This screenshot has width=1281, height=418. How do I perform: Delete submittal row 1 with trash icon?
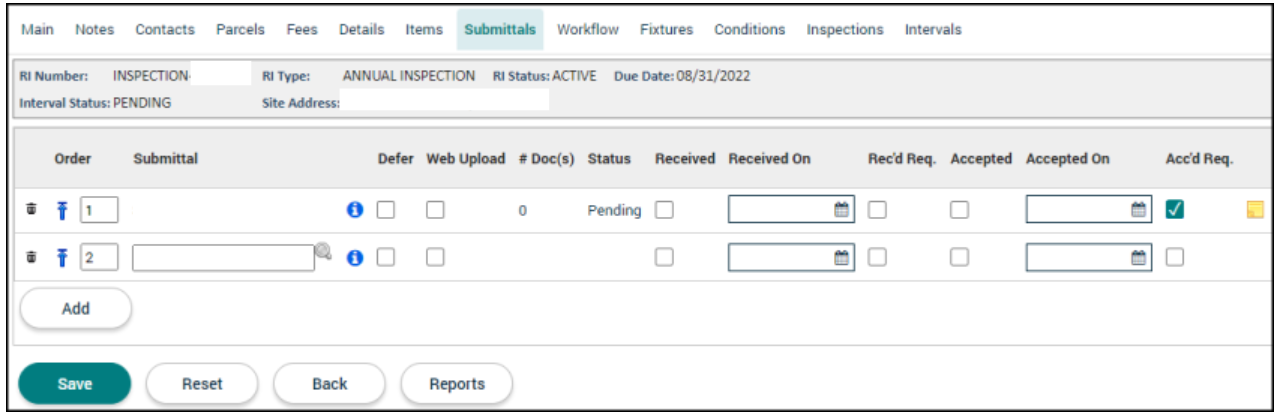(x=31, y=210)
